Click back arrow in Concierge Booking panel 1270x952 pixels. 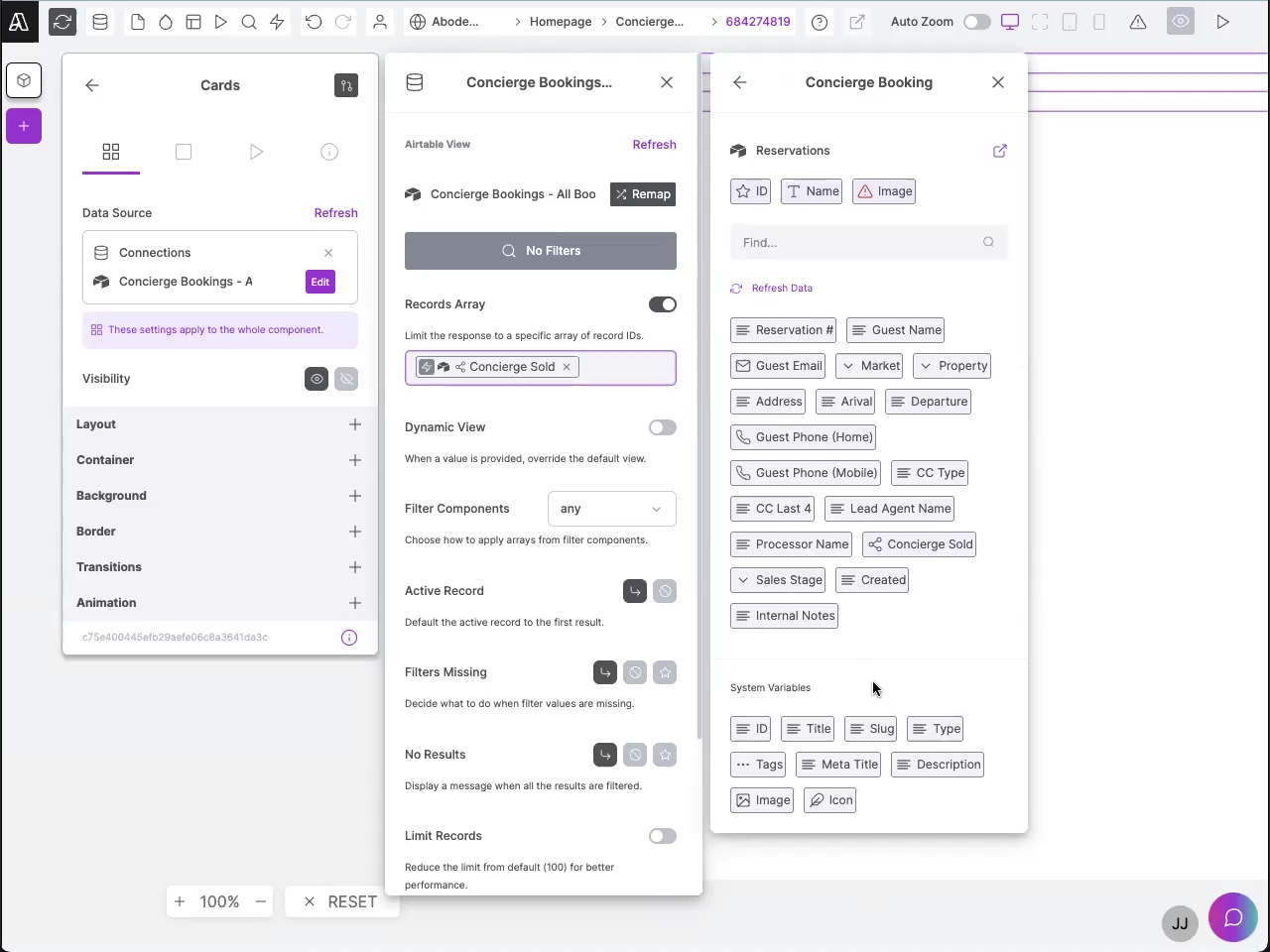point(740,82)
